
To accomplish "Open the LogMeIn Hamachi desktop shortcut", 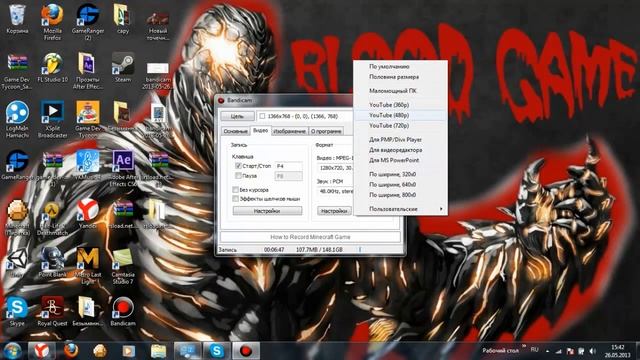I will [x=17, y=119].
